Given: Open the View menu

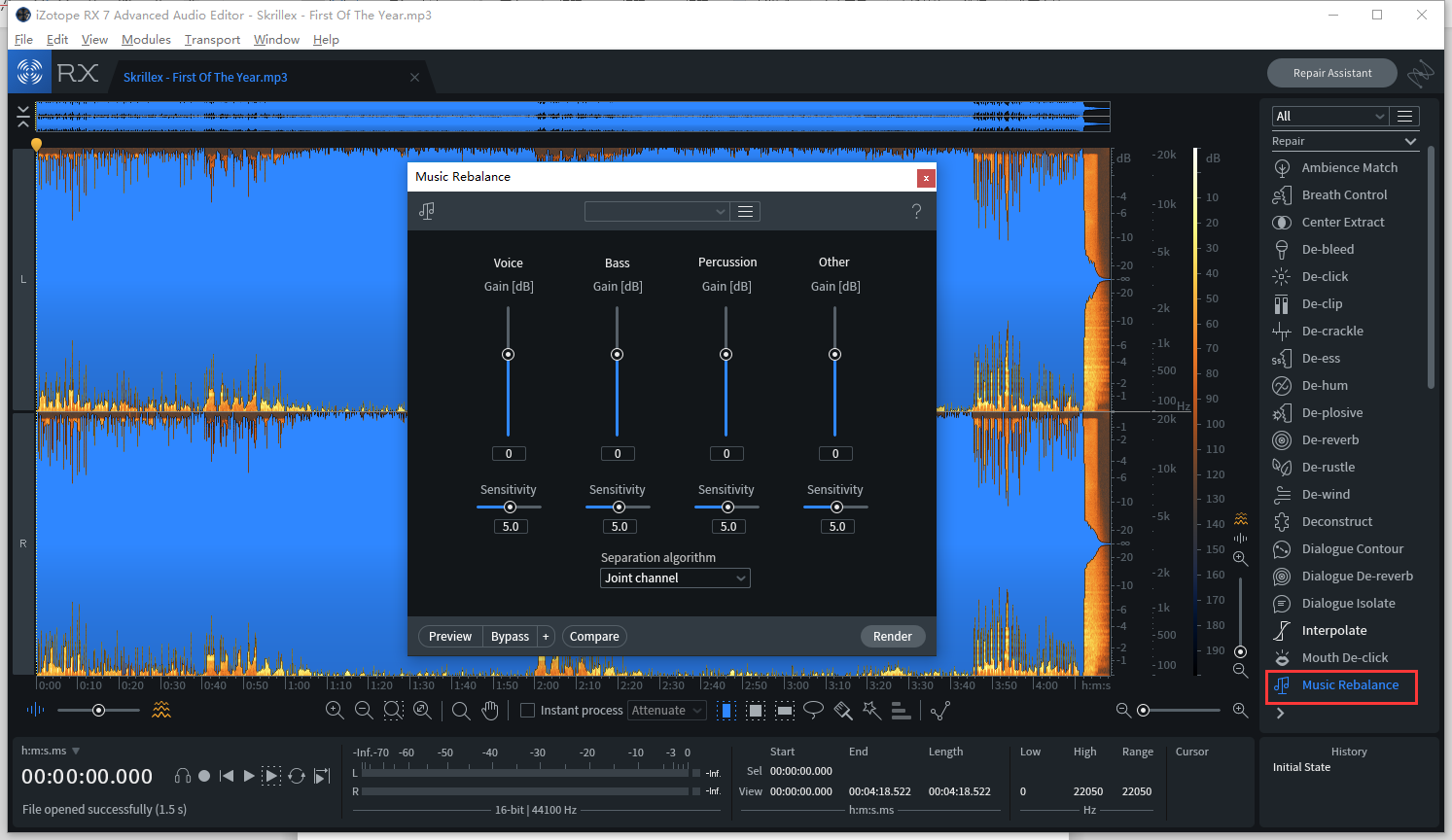Looking at the screenshot, I should coord(94,39).
